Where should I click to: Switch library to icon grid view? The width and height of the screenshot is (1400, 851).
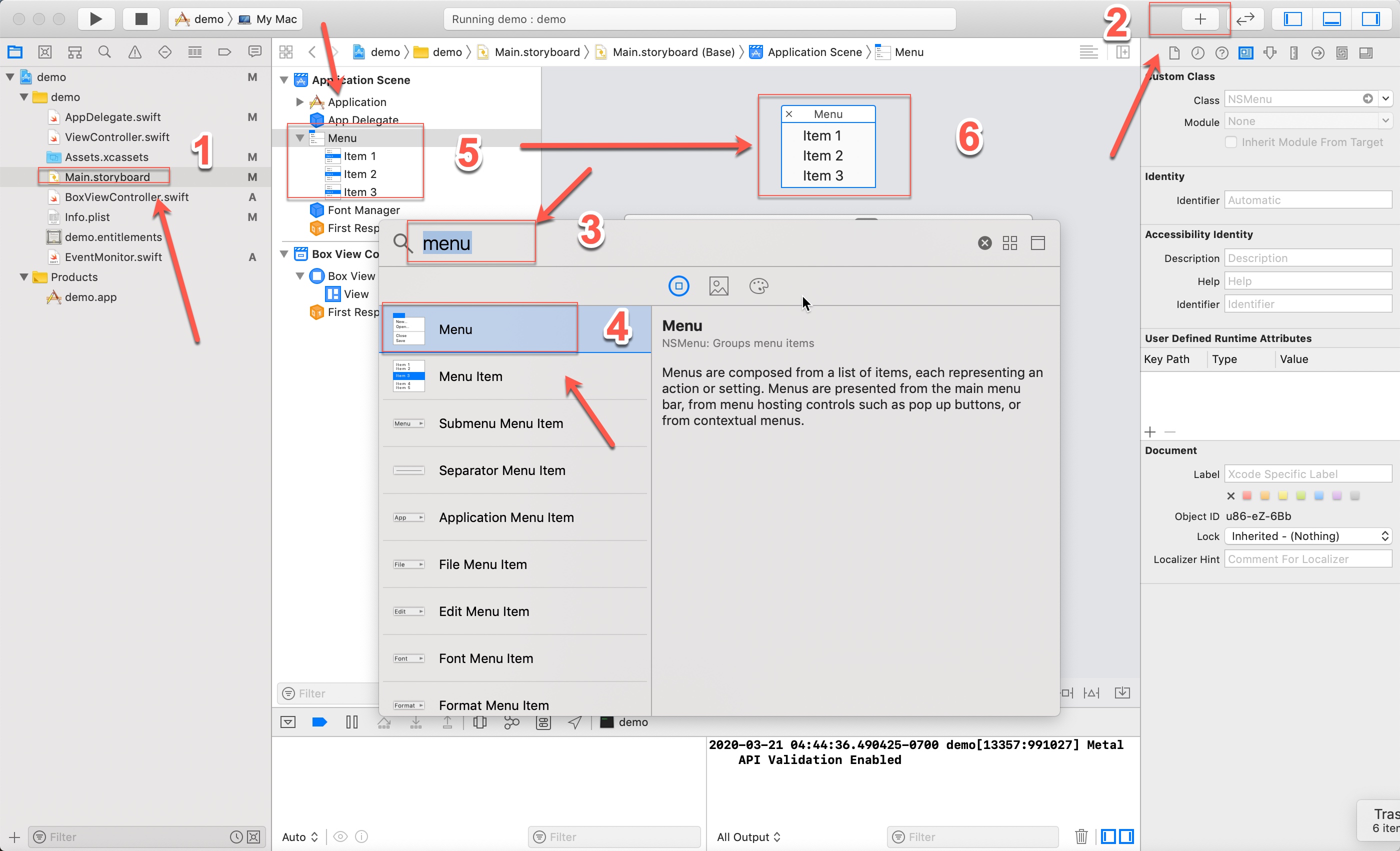(1009, 243)
